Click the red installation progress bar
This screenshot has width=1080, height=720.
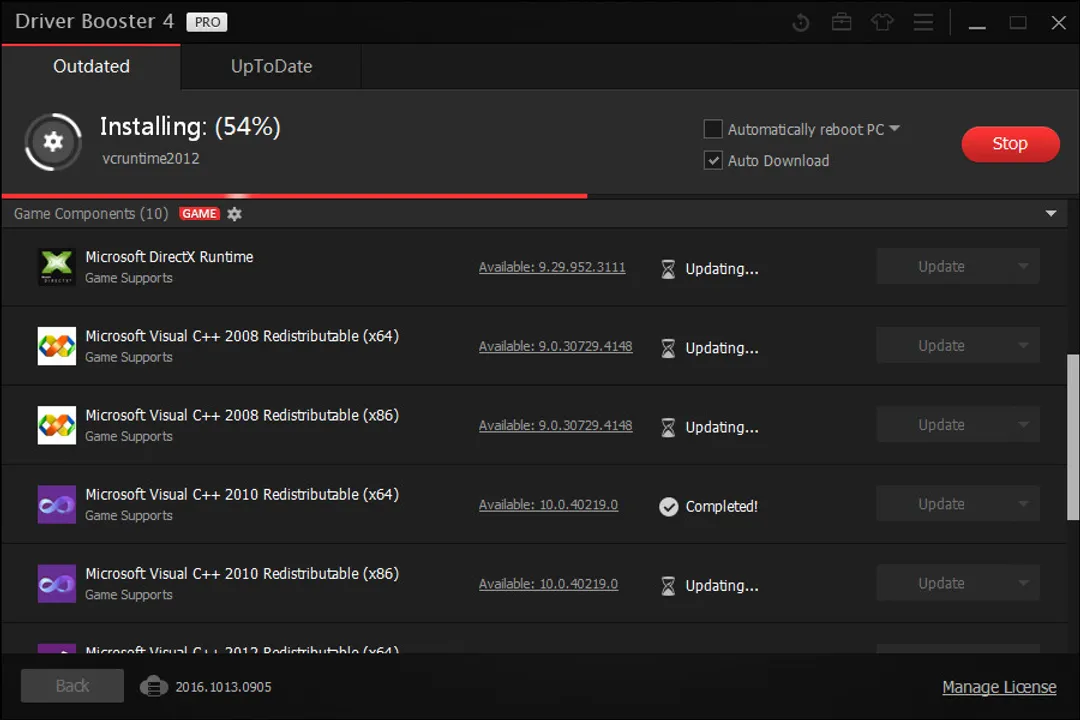coord(295,196)
